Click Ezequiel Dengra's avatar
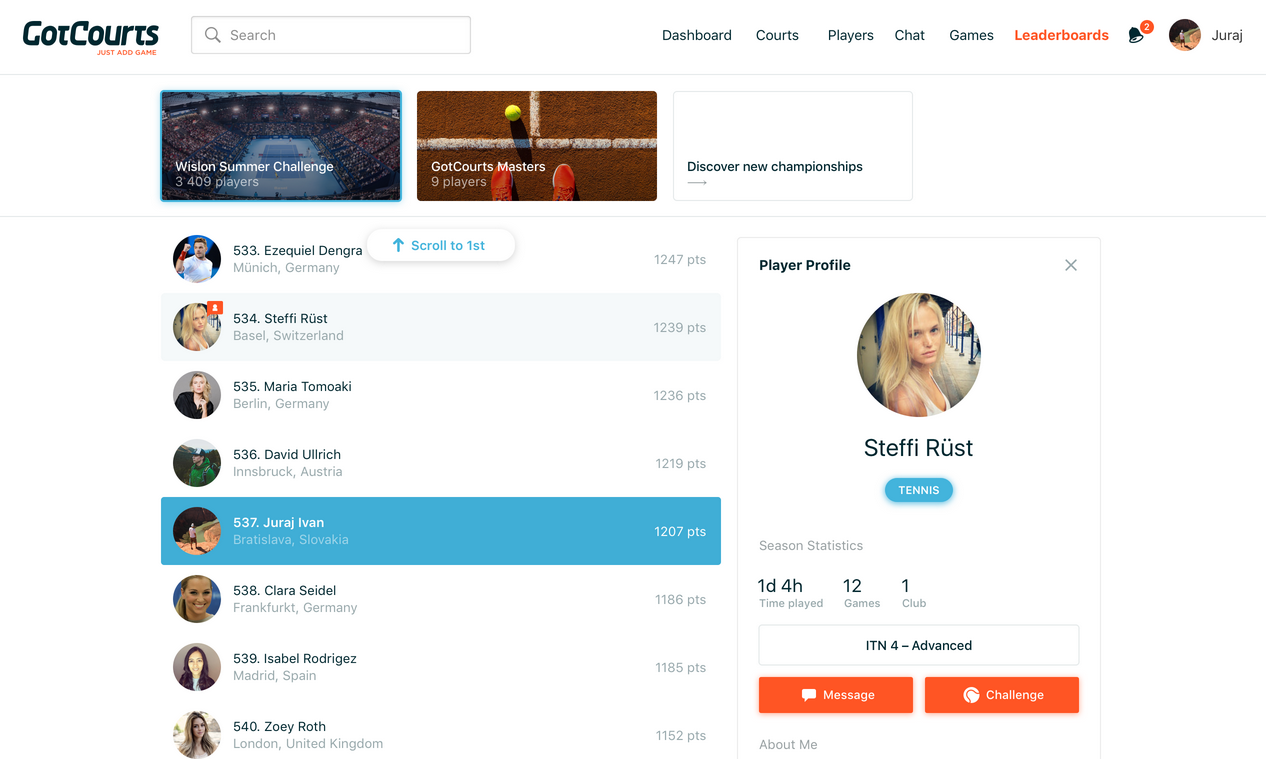1266x759 pixels. tap(197, 259)
